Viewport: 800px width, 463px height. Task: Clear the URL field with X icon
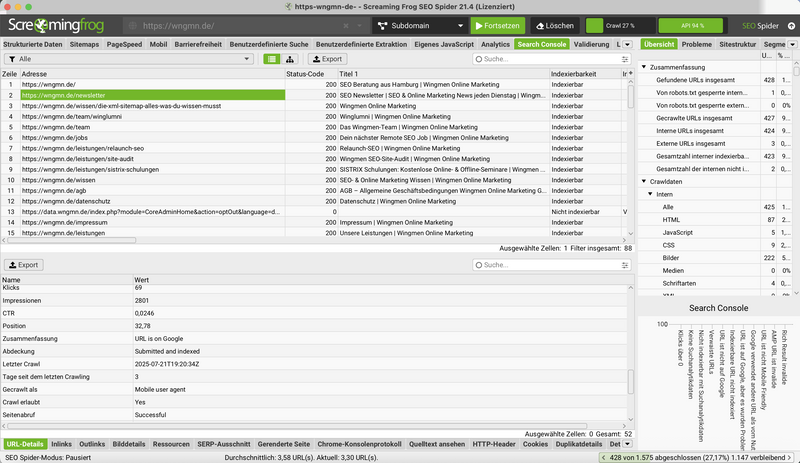point(346,26)
